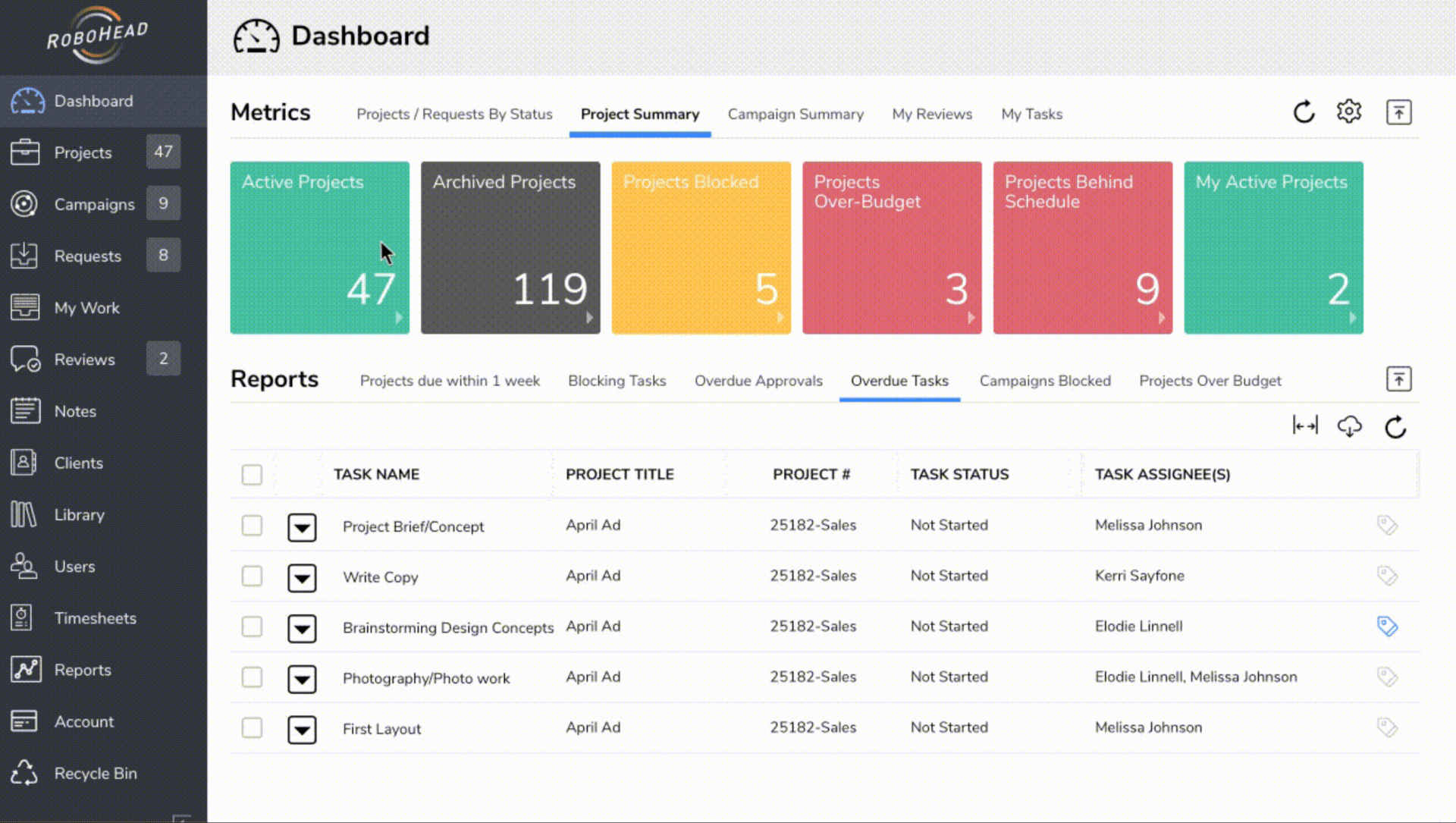Open the Archived Projects metric tile
The height and width of the screenshot is (823, 1456).
point(510,248)
